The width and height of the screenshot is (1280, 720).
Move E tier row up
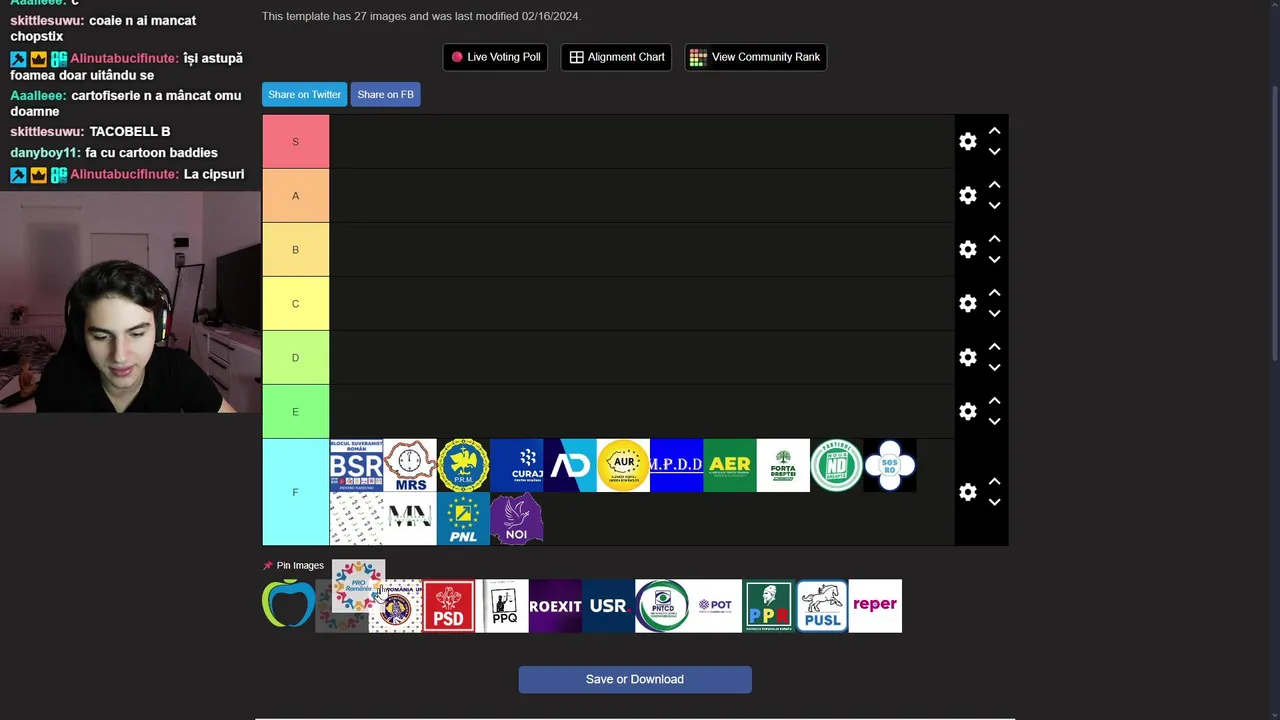(994, 401)
